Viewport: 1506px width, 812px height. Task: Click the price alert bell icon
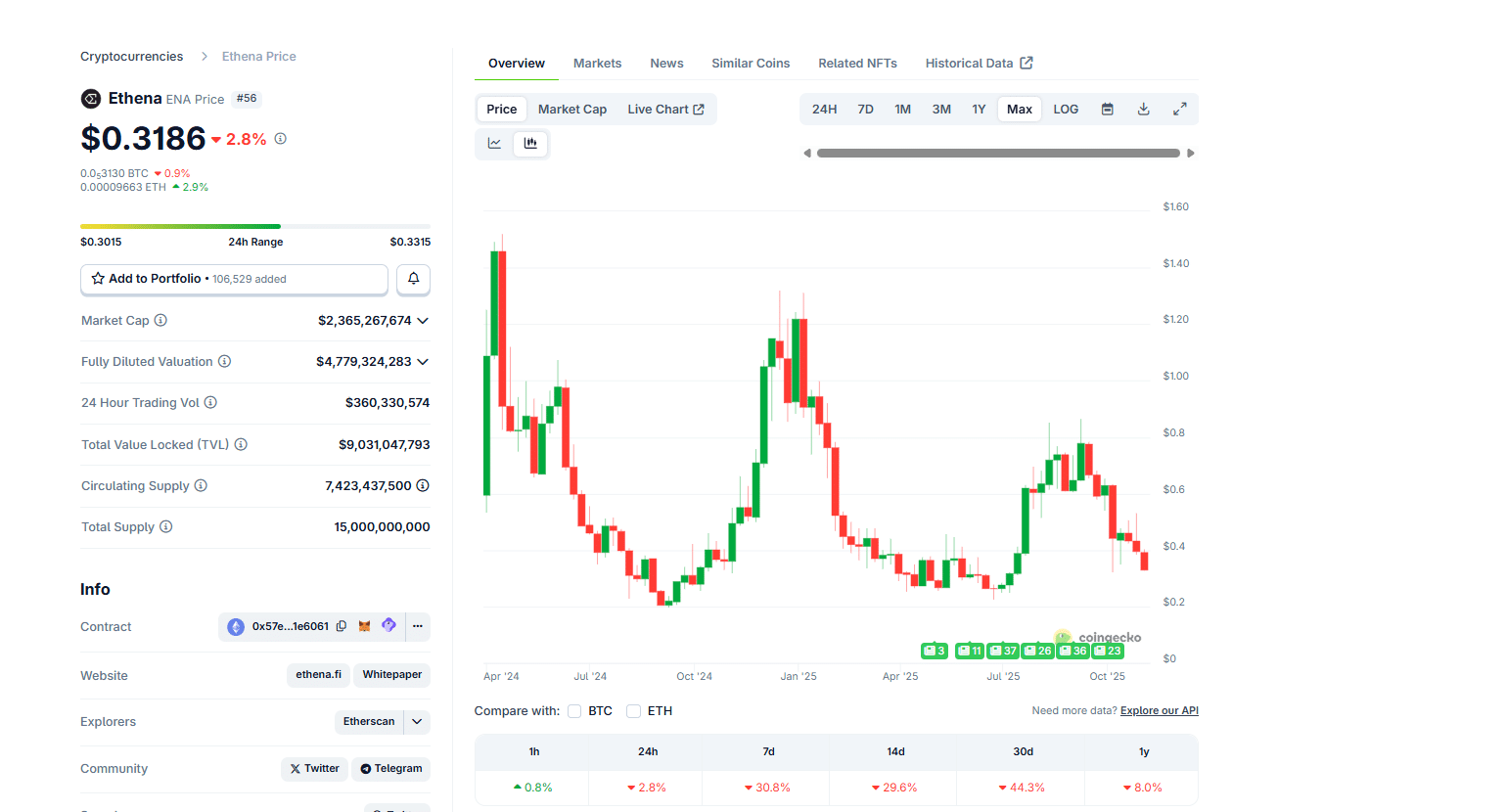(x=413, y=279)
